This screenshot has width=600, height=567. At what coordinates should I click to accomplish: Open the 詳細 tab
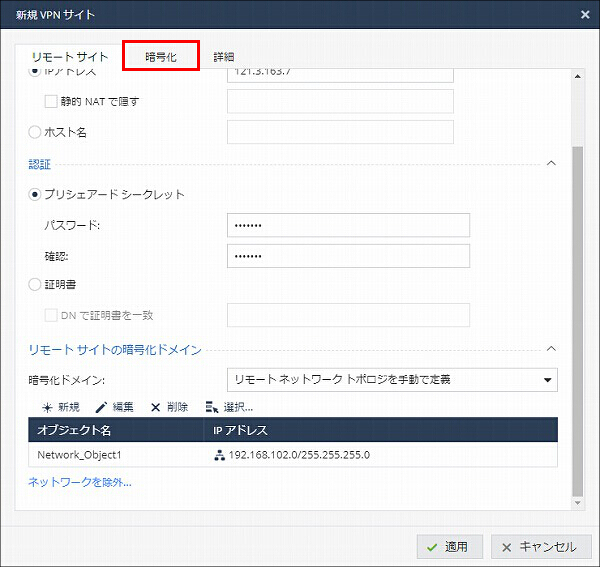224,57
